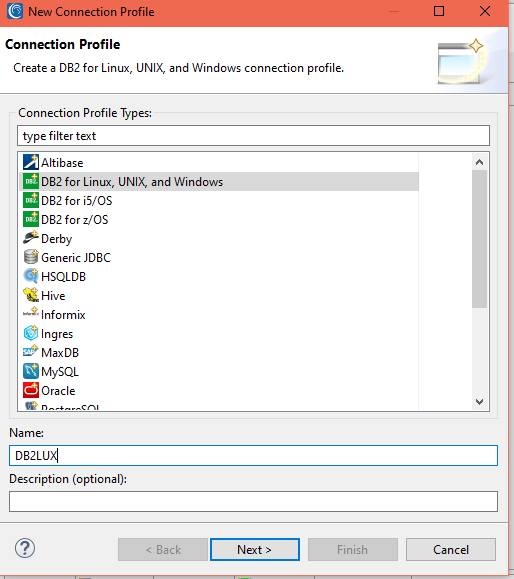
Task: Click the DB2 for Linux, UNIX, and Windows icon
Action: (x=31, y=181)
